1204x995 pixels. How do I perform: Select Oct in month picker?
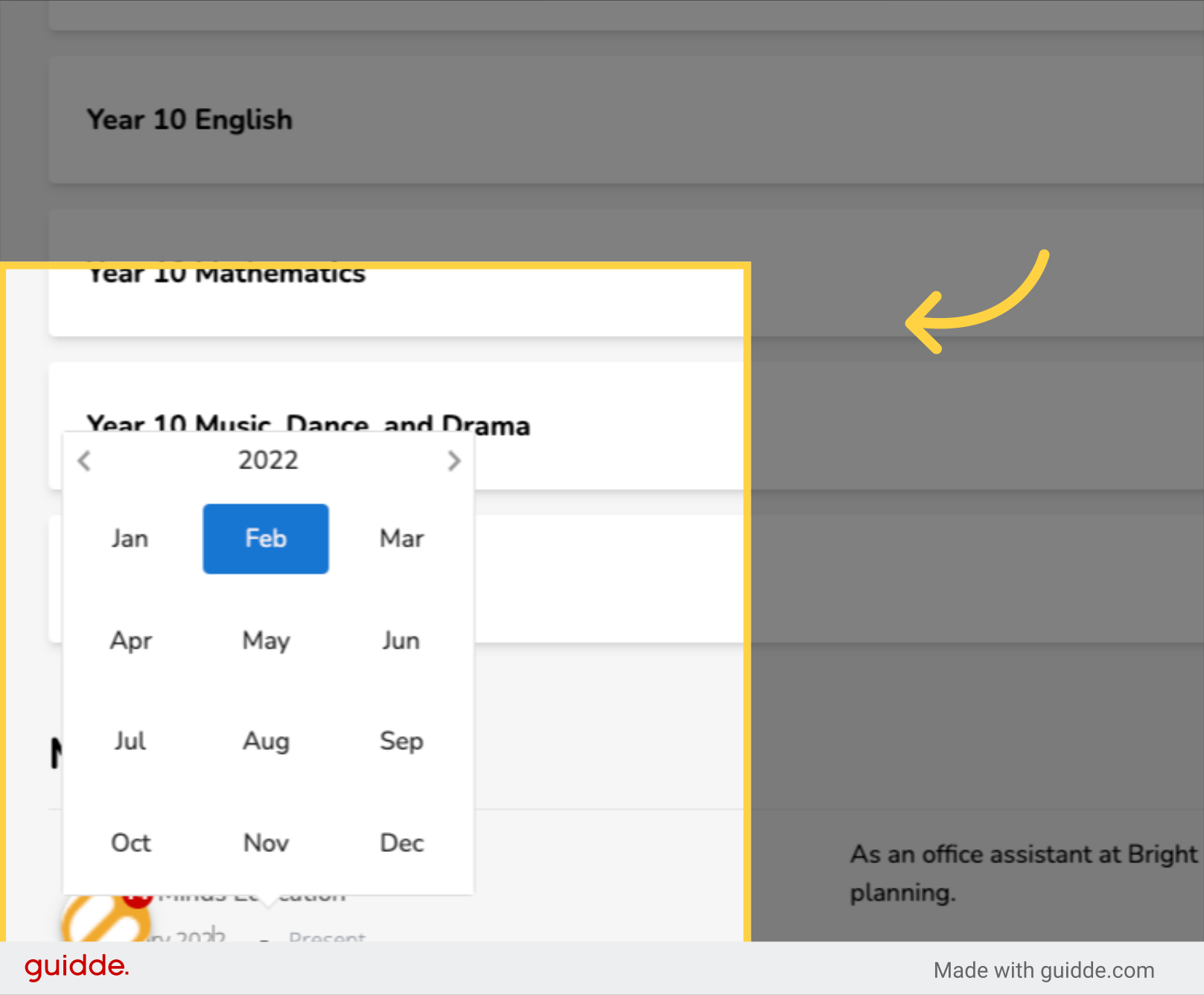[130, 843]
